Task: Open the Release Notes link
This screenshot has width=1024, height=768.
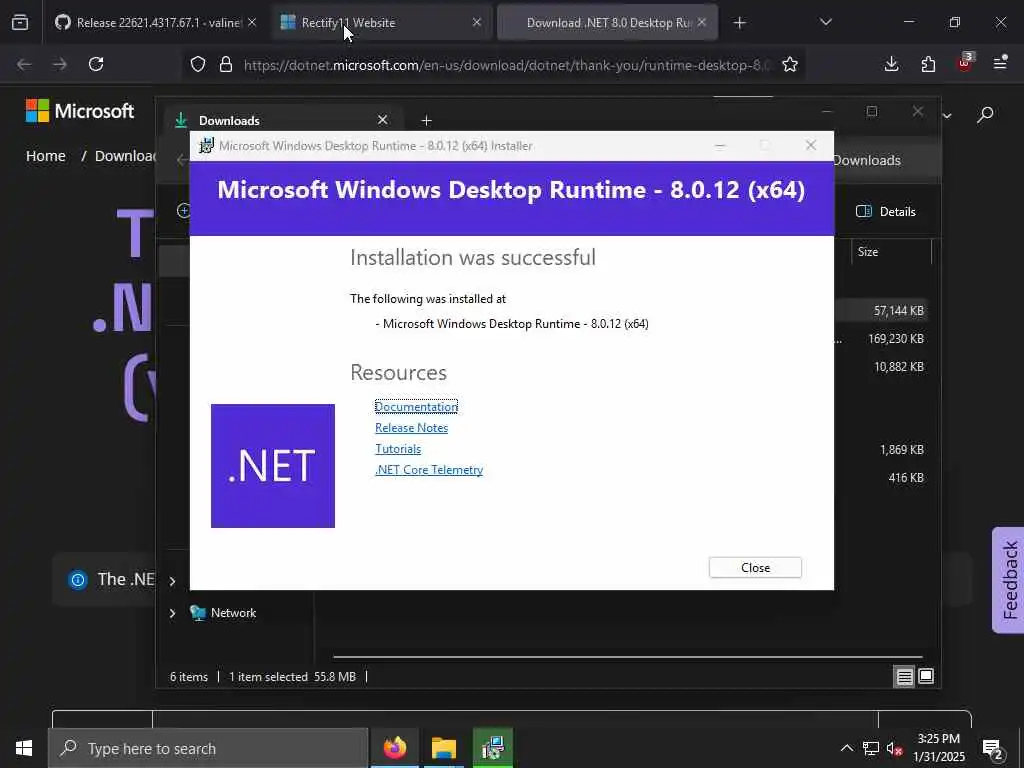Action: pos(411,428)
